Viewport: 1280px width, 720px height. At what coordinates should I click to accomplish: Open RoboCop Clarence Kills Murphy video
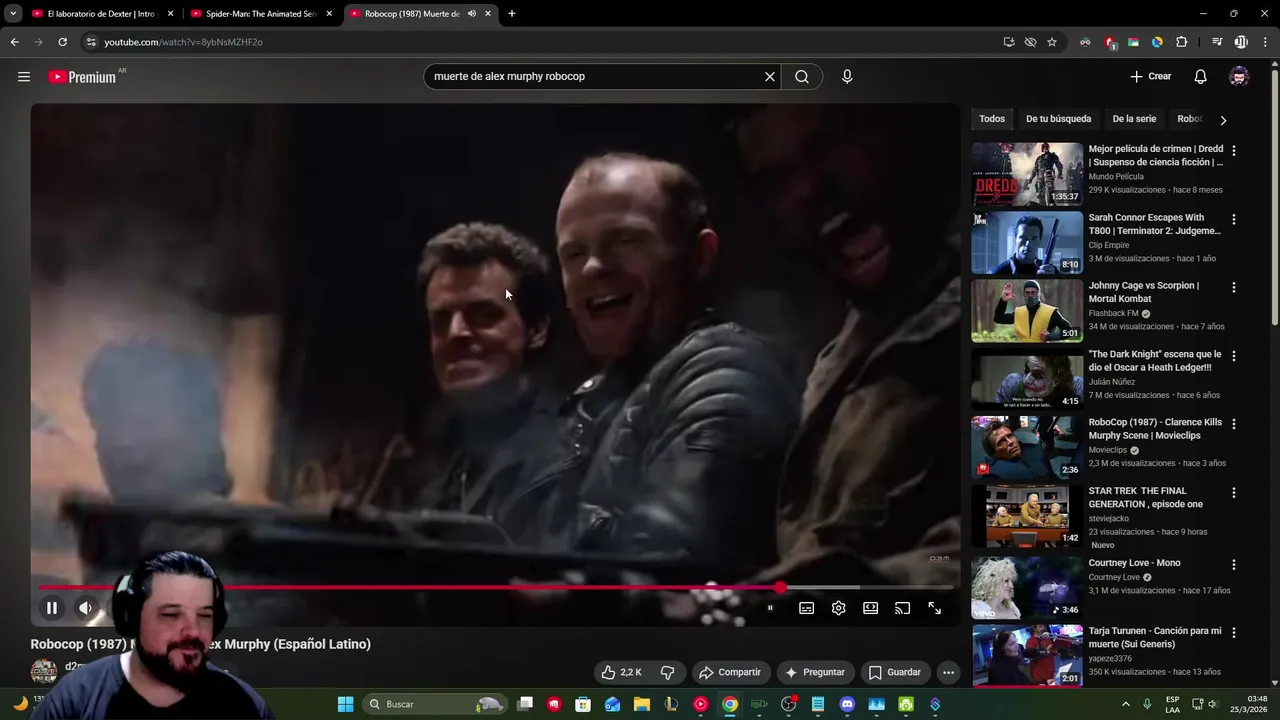(x=1155, y=429)
